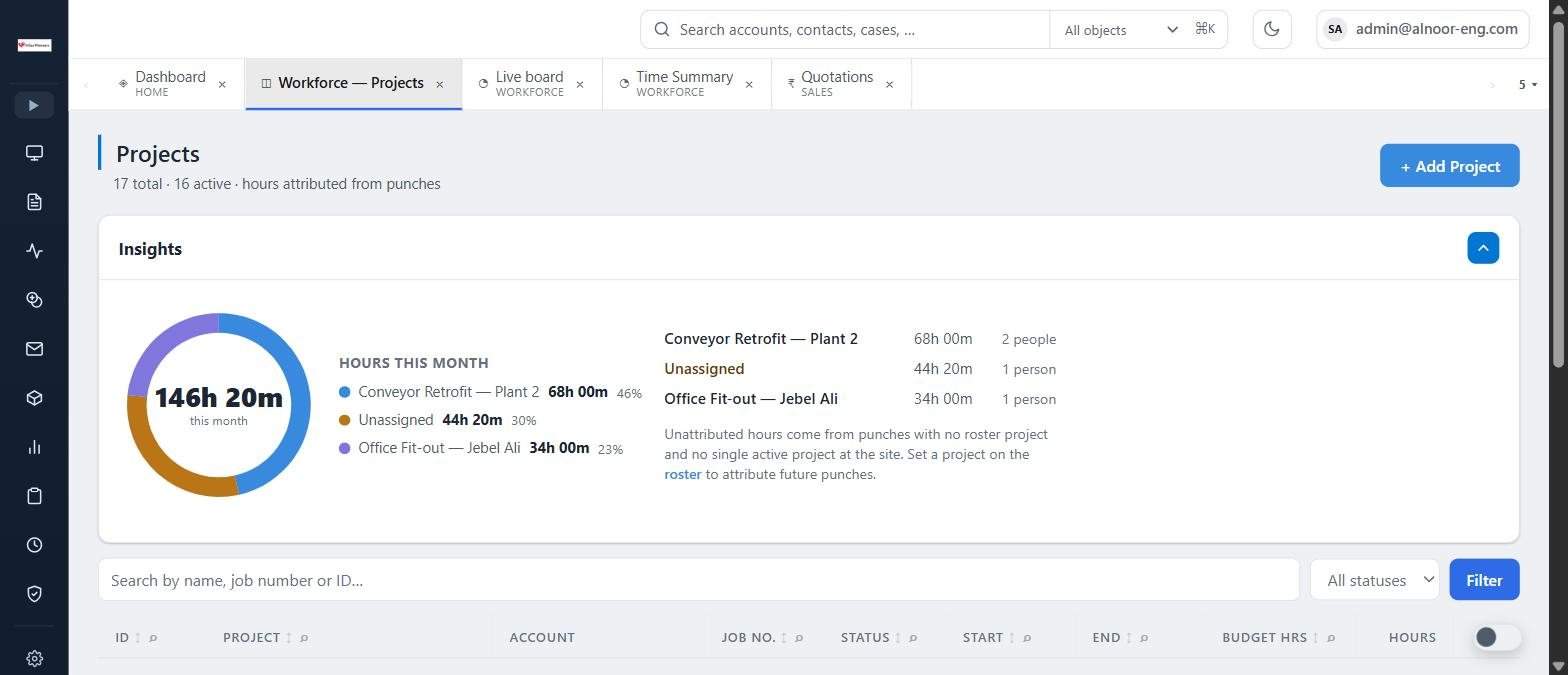
Task: Close the Quotations tab
Action: (889, 85)
